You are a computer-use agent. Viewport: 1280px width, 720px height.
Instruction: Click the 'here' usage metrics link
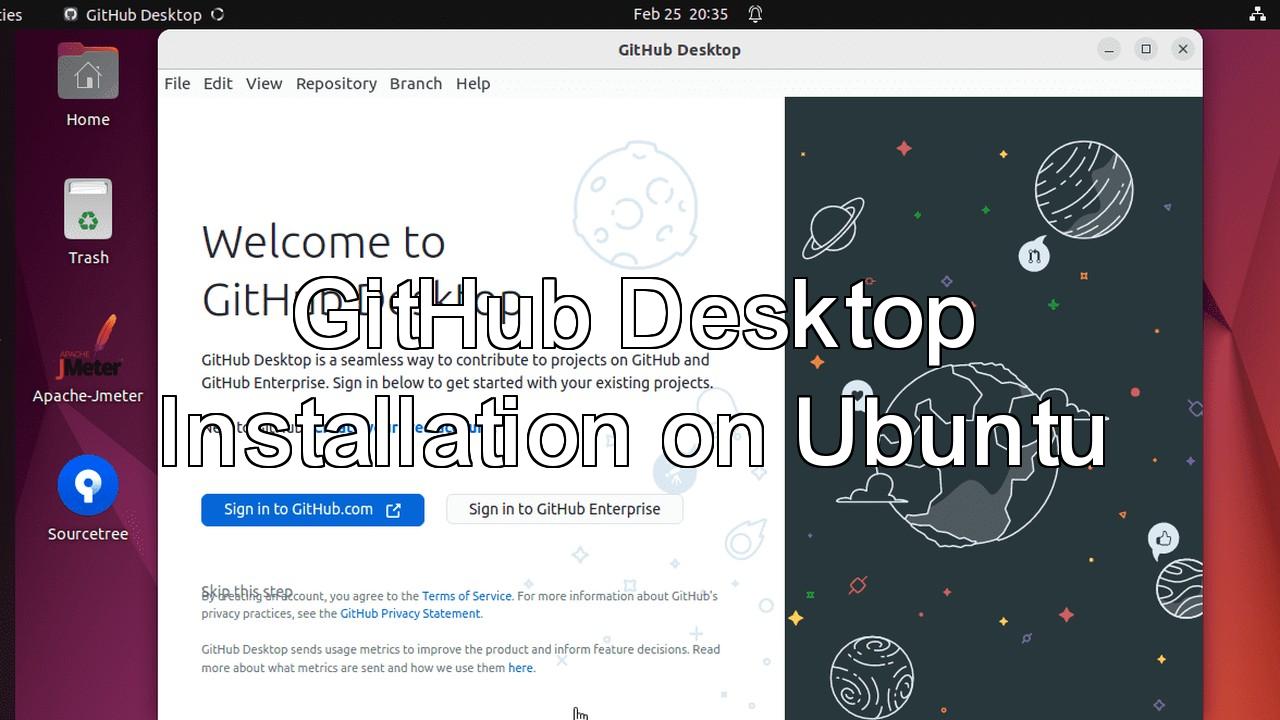tap(520, 668)
